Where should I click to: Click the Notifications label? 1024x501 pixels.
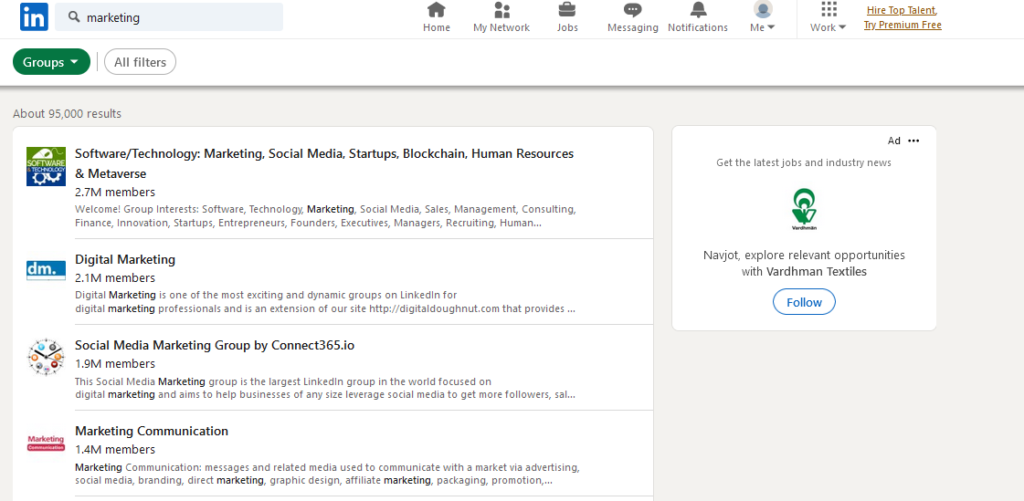point(697,27)
